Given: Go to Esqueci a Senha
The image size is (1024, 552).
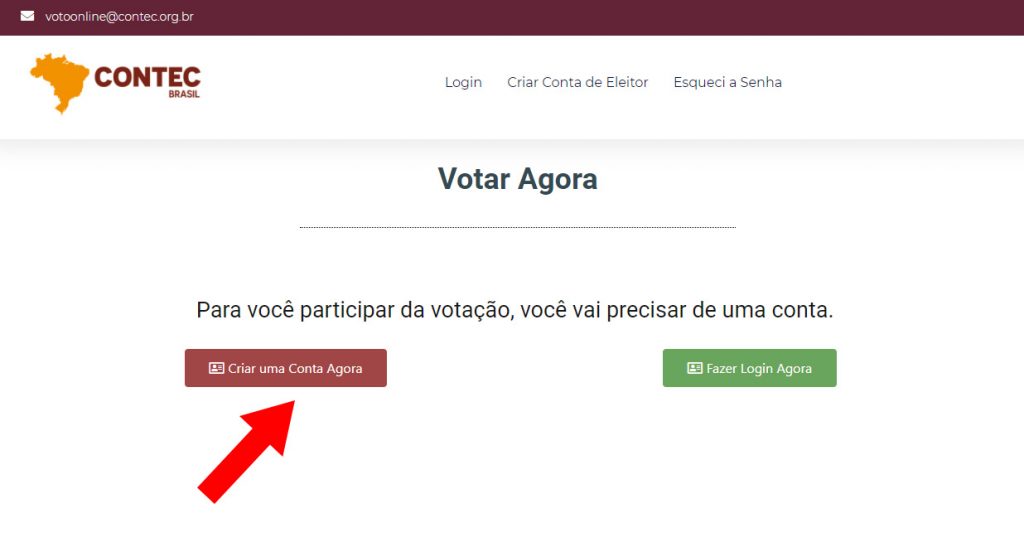Looking at the screenshot, I should pos(727,82).
